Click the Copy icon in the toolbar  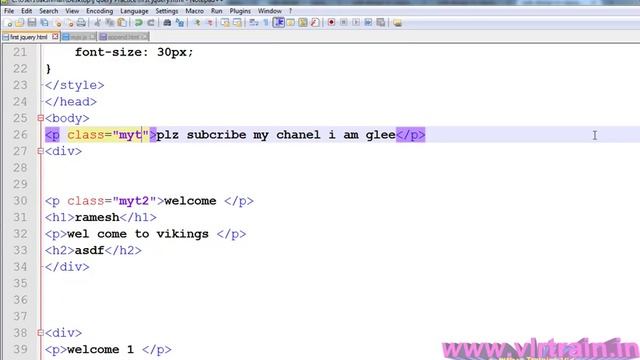(109, 23)
